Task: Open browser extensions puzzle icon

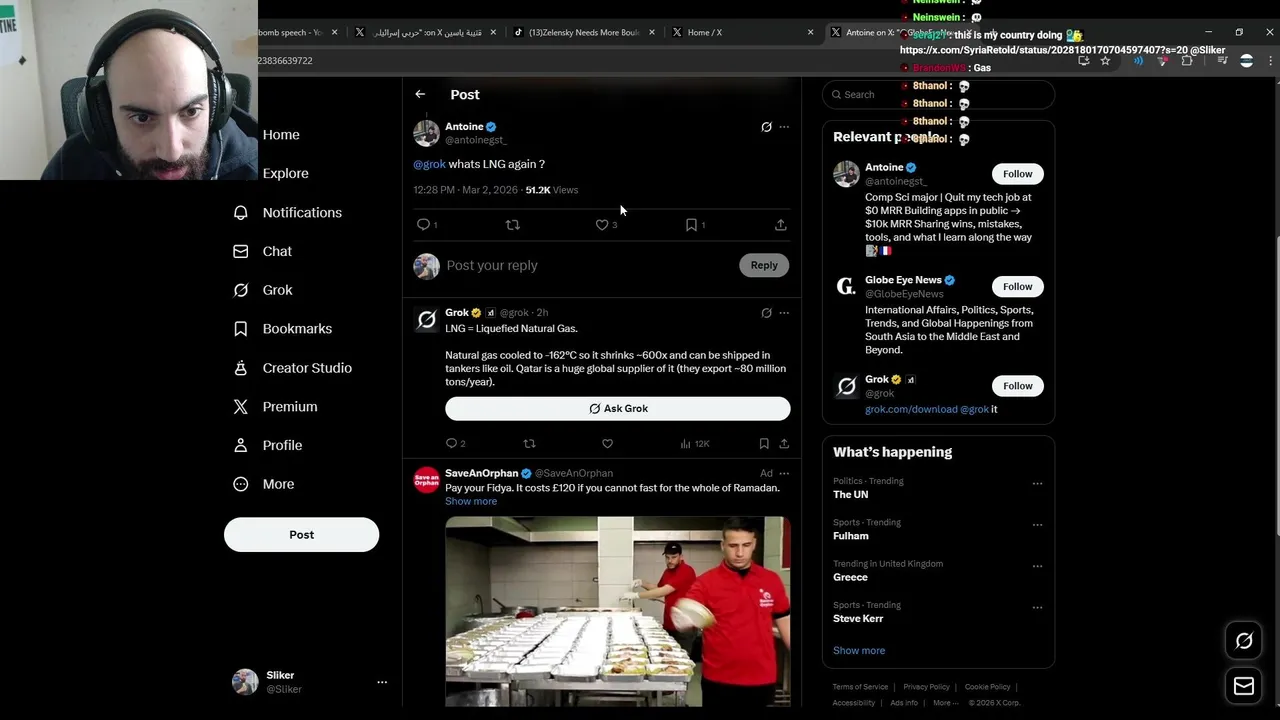Action: point(1187,61)
